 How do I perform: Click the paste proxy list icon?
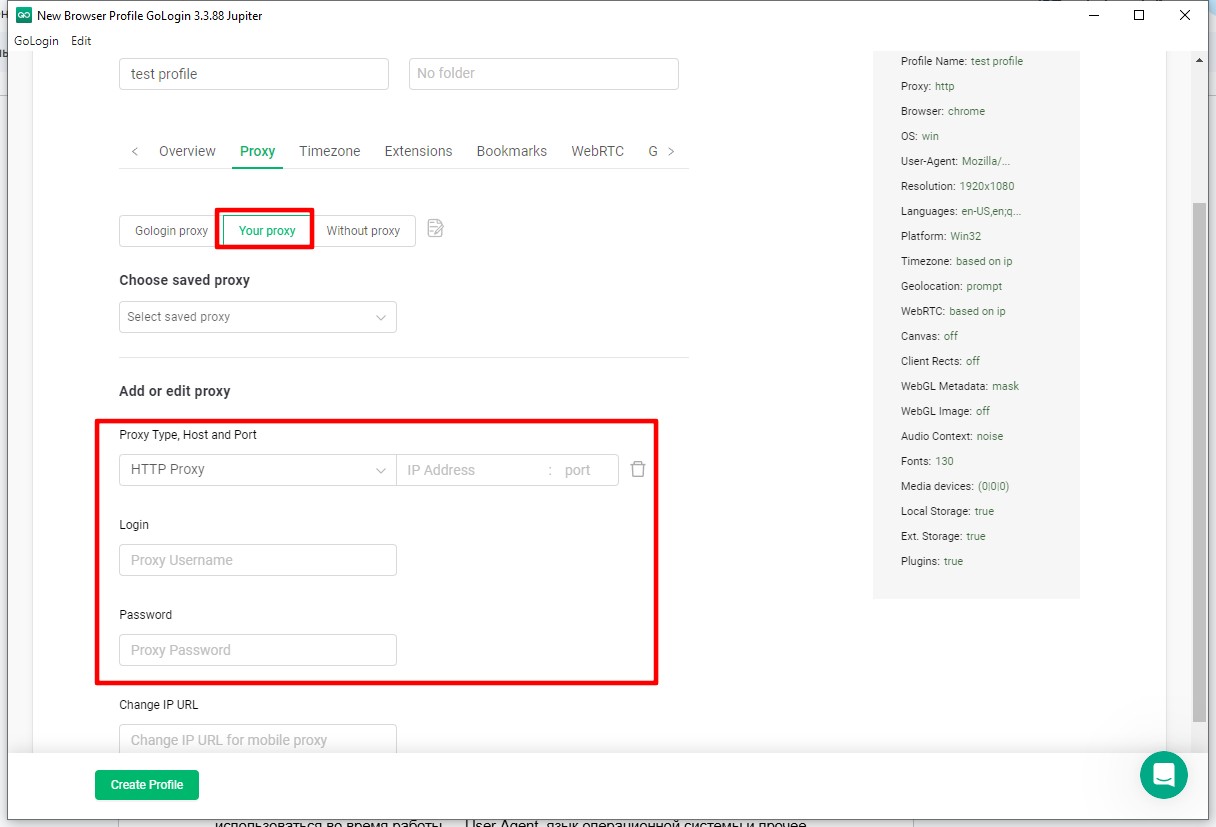(x=435, y=229)
